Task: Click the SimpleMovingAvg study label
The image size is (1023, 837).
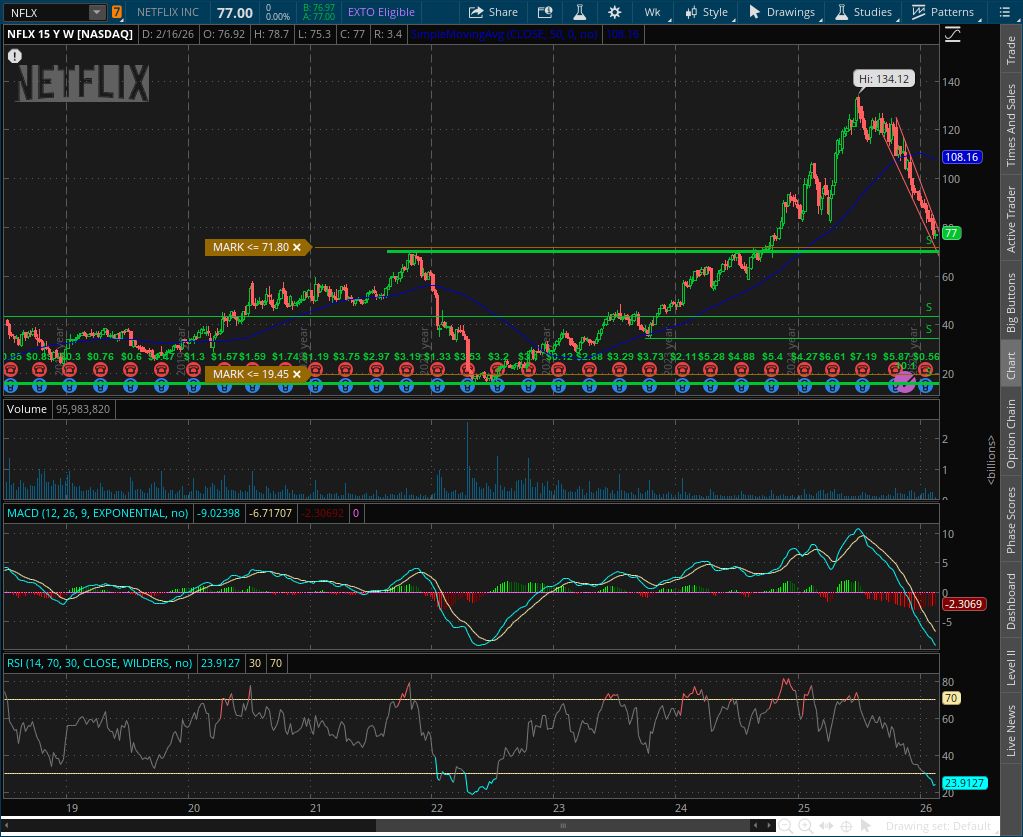Action: pyautogui.click(x=504, y=34)
